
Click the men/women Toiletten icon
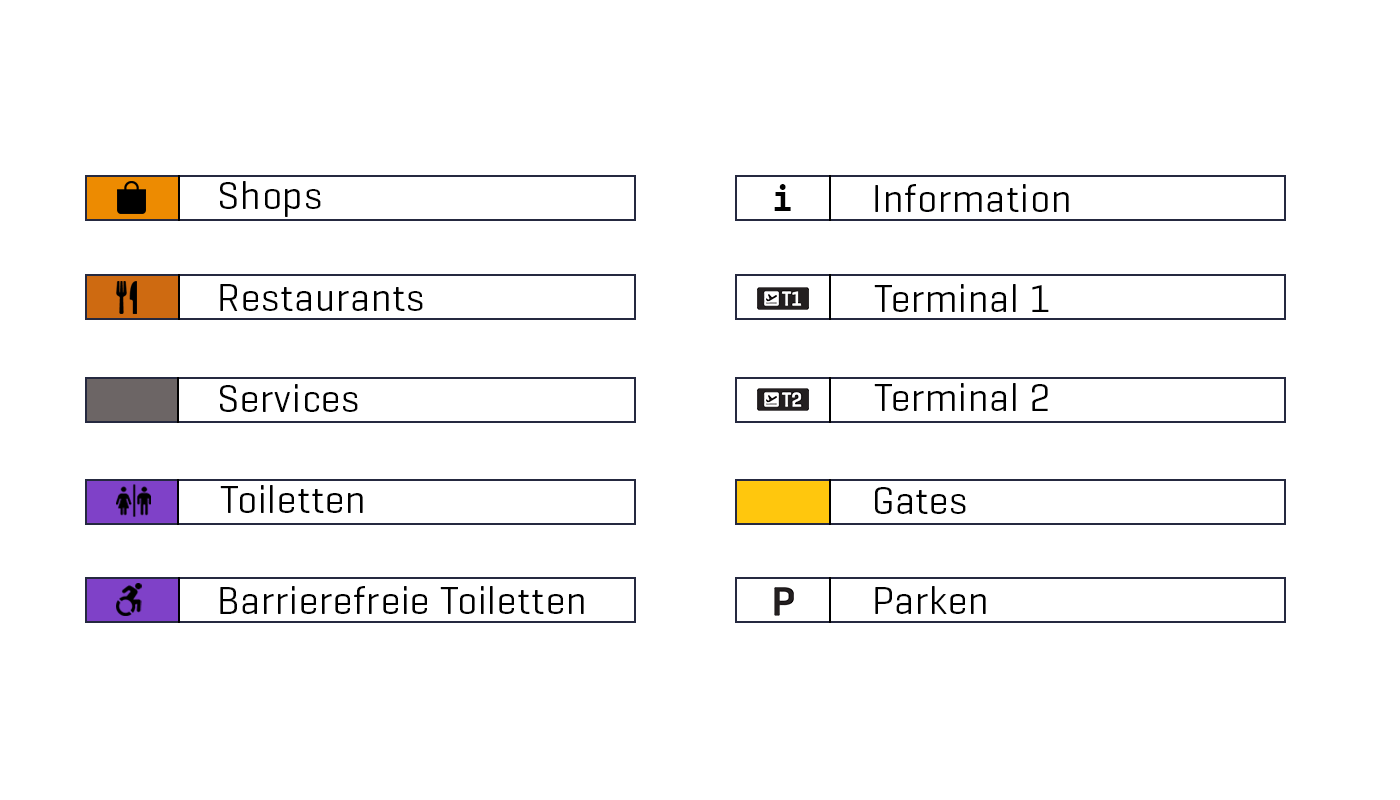click(x=133, y=501)
